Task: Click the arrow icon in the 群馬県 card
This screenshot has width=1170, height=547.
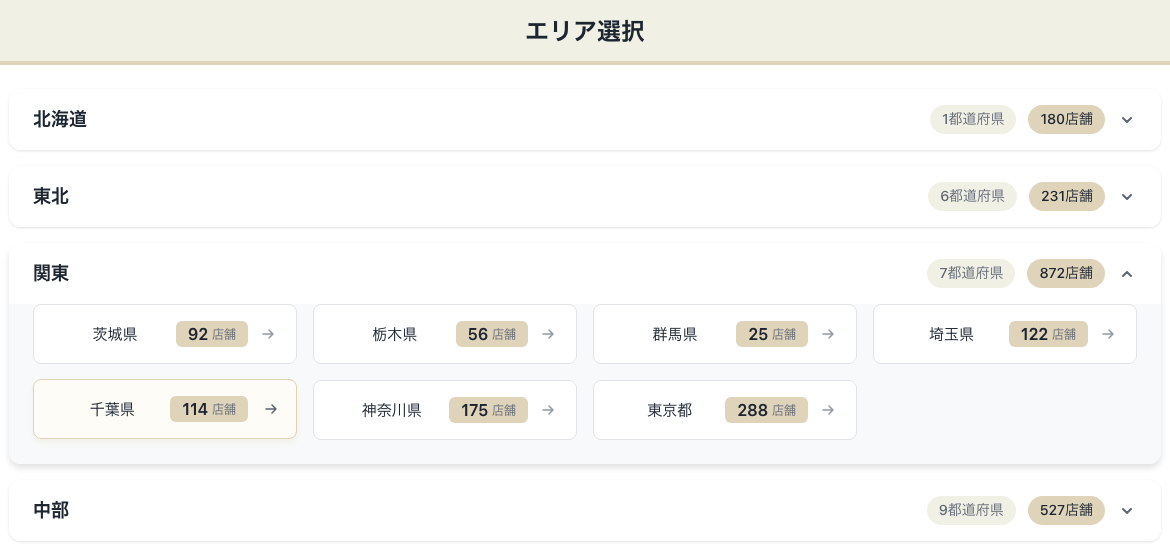Action: pyautogui.click(x=828, y=334)
